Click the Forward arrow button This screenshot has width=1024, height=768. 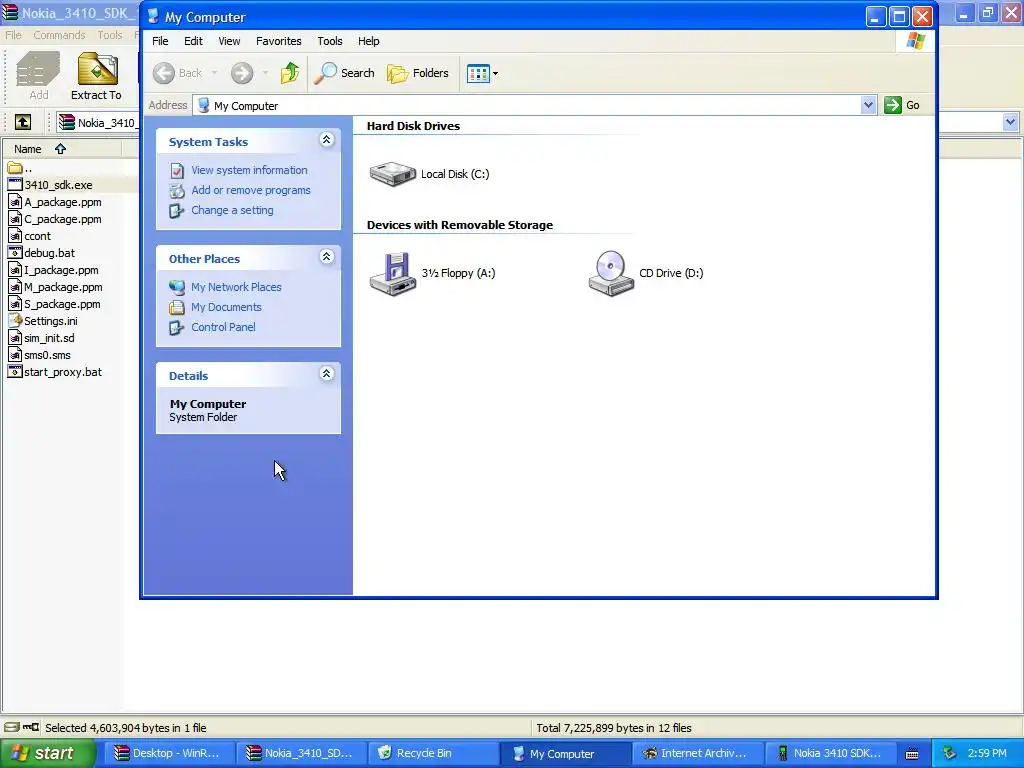(x=242, y=73)
